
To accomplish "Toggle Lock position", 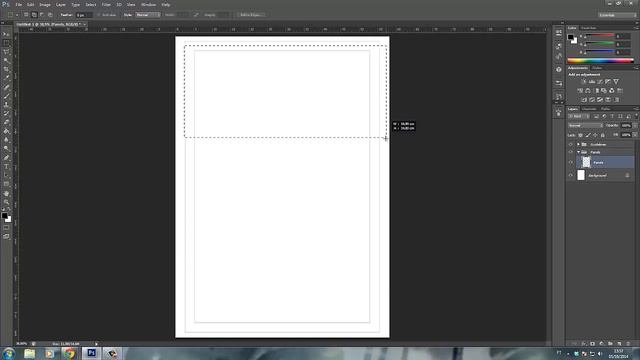I will 595,135.
